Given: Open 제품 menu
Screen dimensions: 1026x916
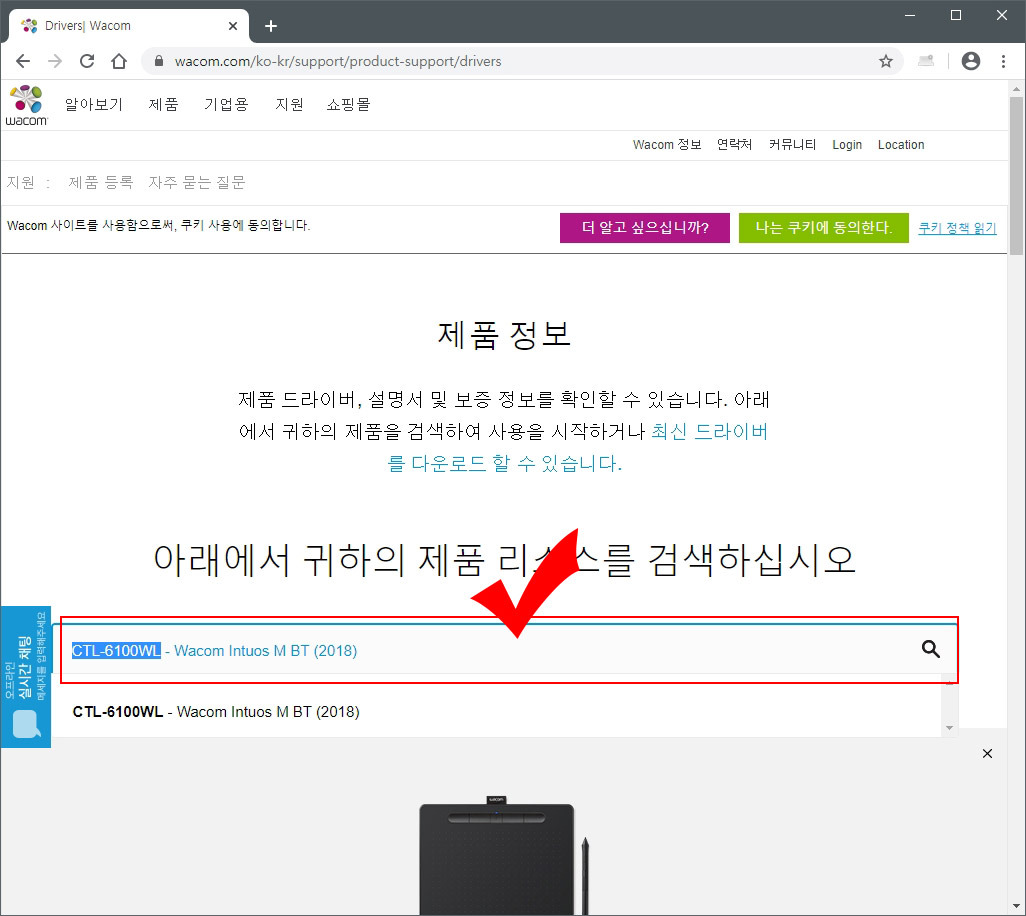Looking at the screenshot, I should point(164,105).
